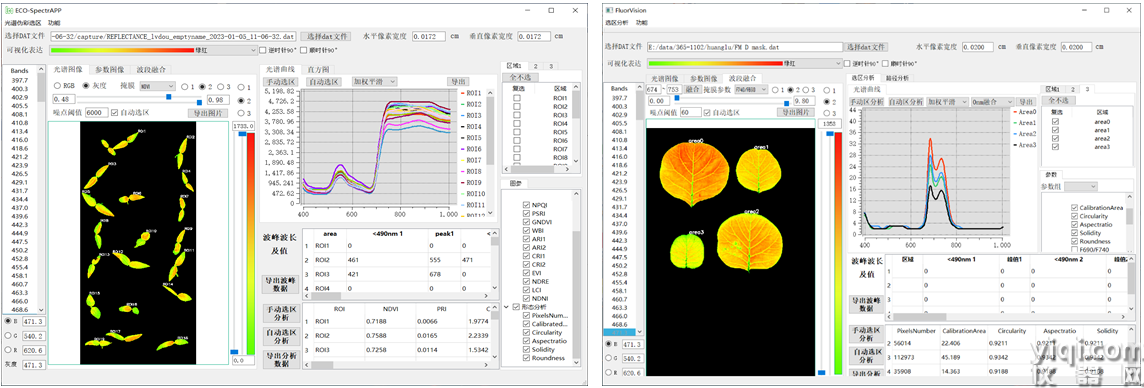Click the ROI2 NDVI value 0.7588
This screenshot has width=1144, height=388.
(x=376, y=335)
